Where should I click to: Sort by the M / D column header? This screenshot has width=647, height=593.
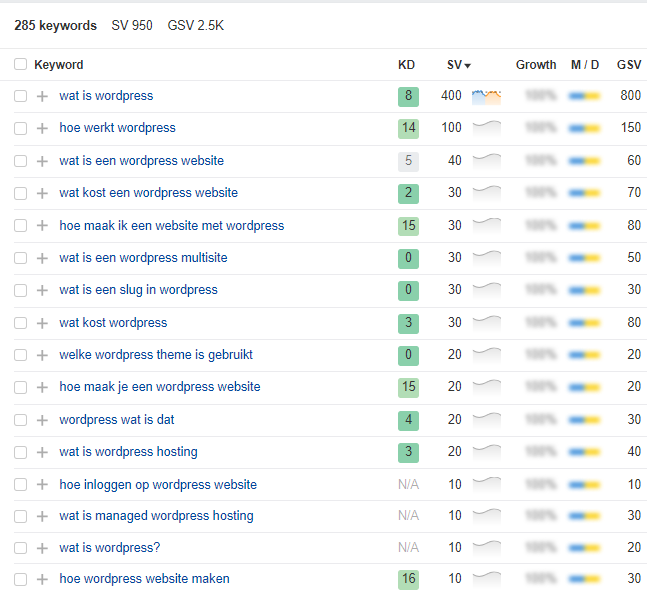[585, 65]
